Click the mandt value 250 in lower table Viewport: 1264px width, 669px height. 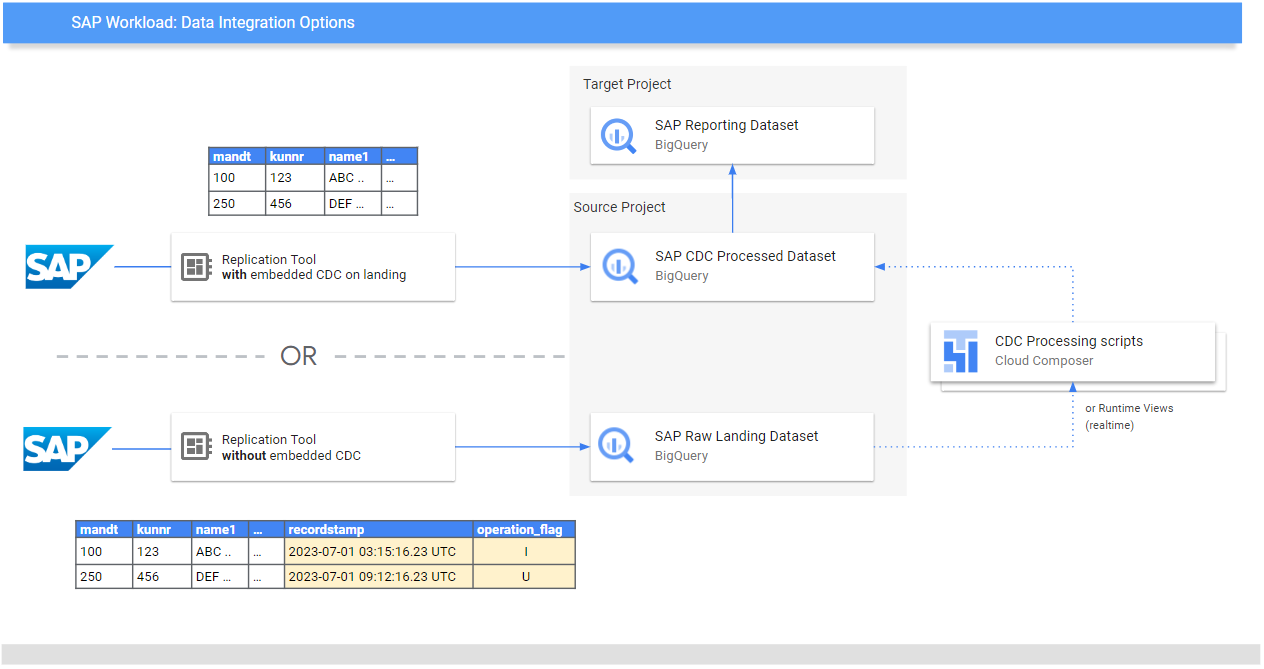[90, 576]
